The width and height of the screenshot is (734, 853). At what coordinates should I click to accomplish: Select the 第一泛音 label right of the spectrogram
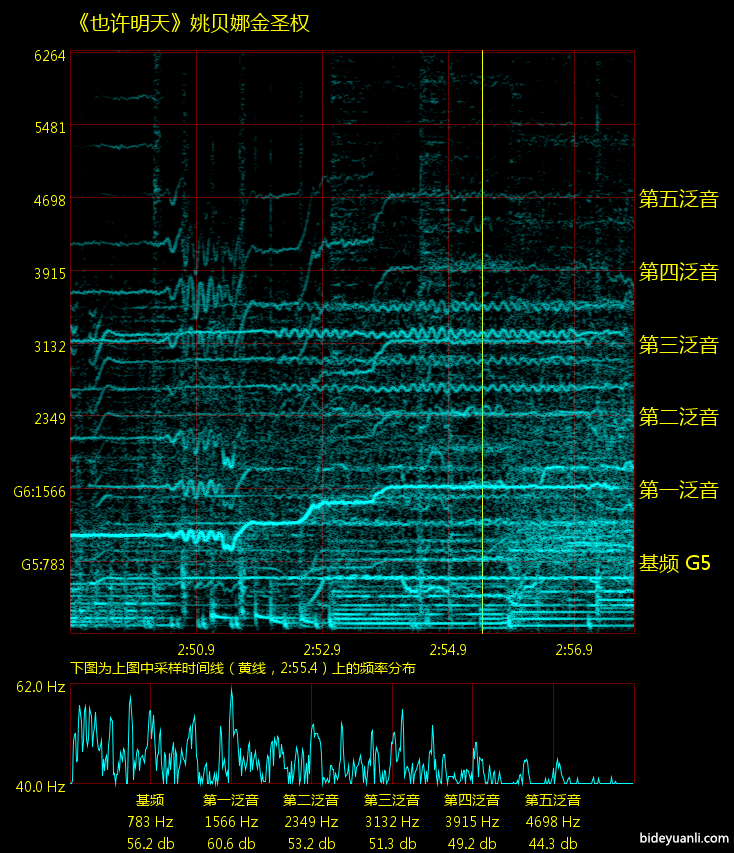tap(678, 490)
